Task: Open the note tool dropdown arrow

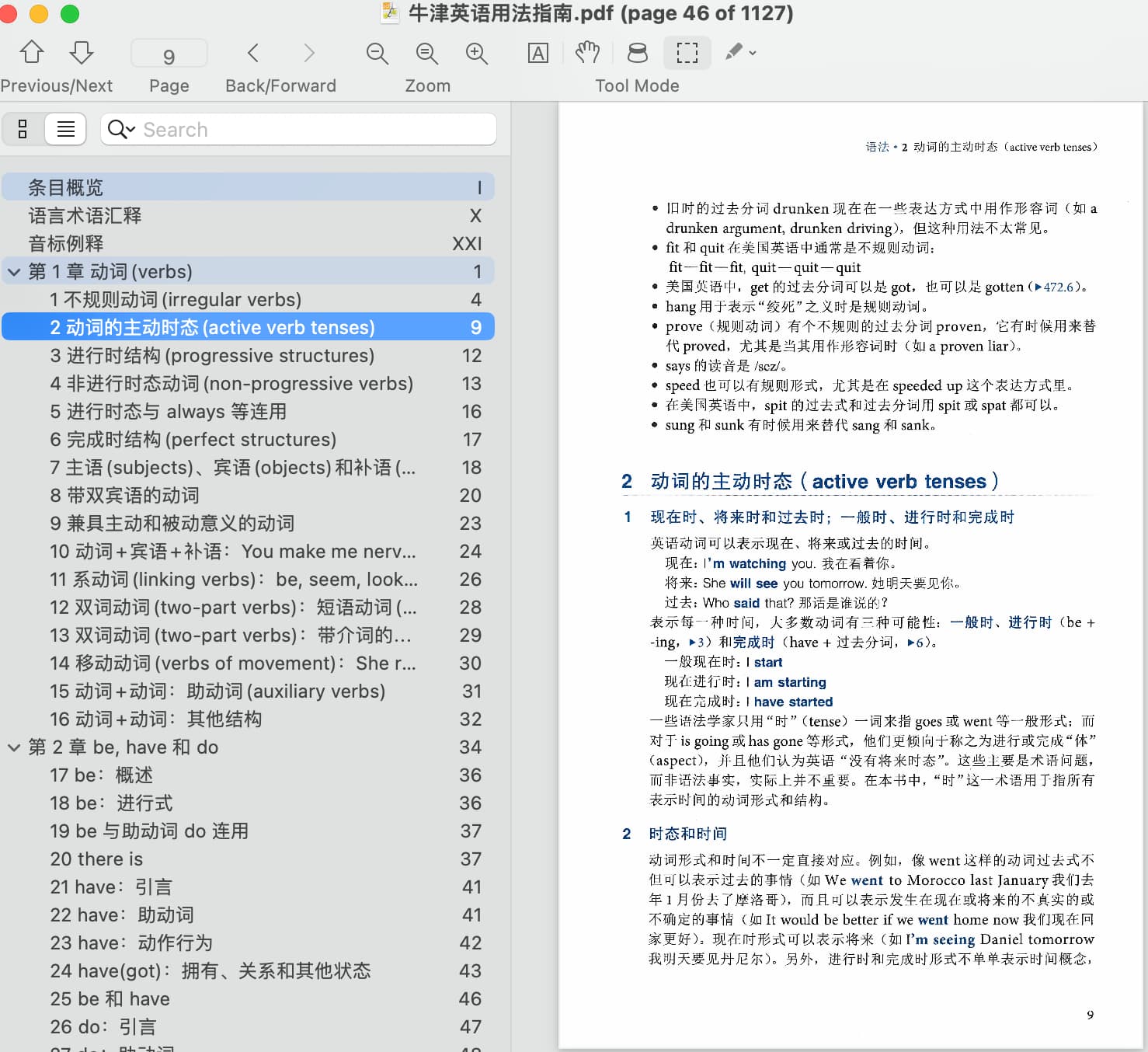Action: (753, 53)
